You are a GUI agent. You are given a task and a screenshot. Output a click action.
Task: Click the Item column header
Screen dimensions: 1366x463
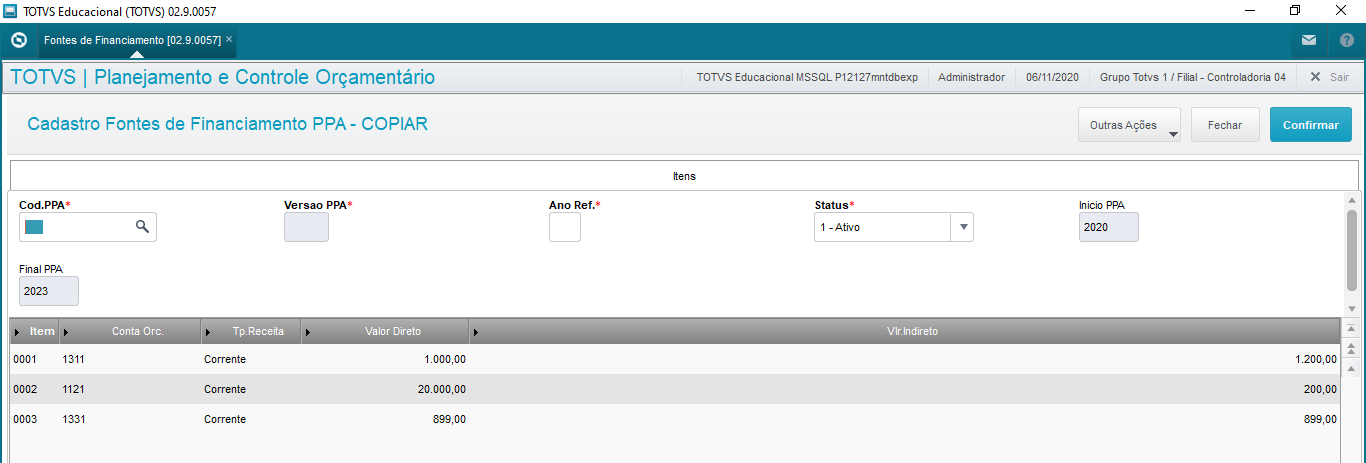tap(35, 331)
